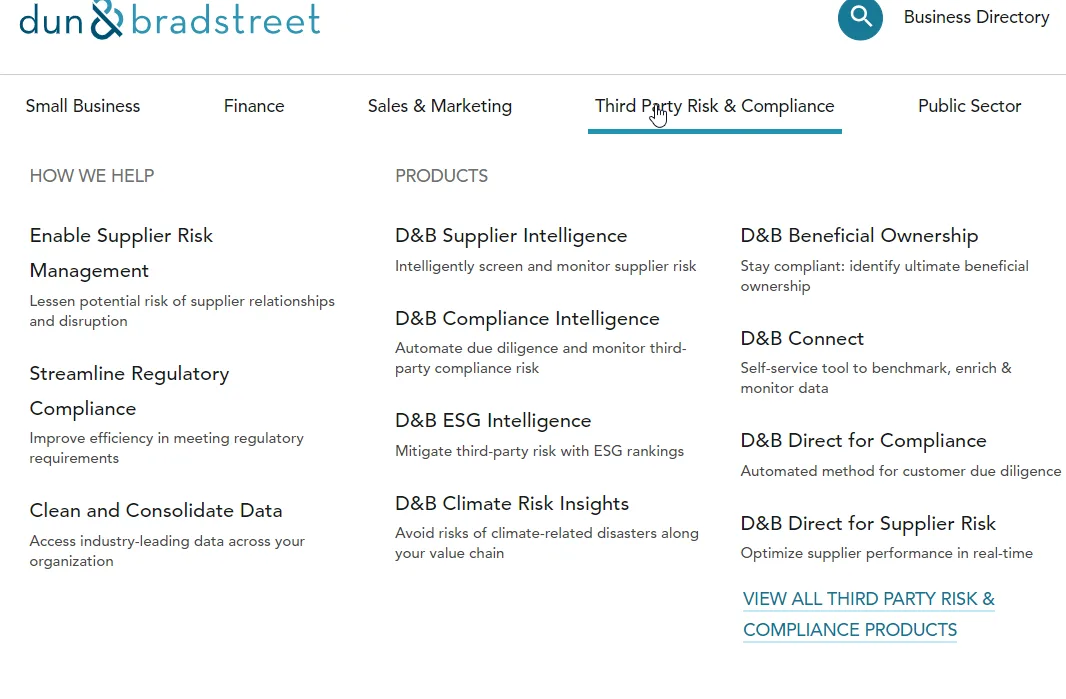1066x699 pixels.
Task: Open Streamline Regulatory Compliance page
Action: pos(129,391)
